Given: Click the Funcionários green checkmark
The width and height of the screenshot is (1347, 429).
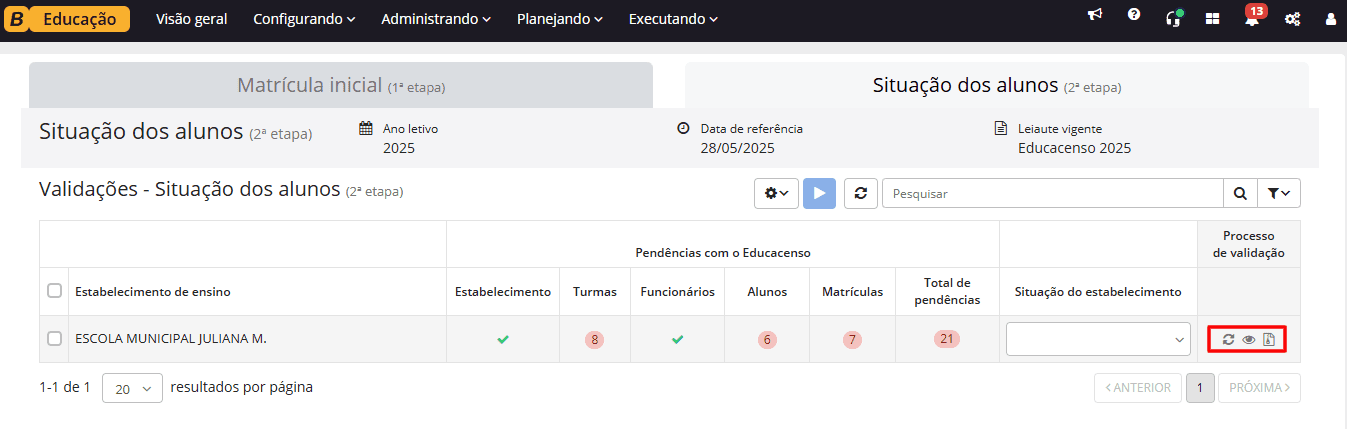Looking at the screenshot, I should pyautogui.click(x=678, y=339).
